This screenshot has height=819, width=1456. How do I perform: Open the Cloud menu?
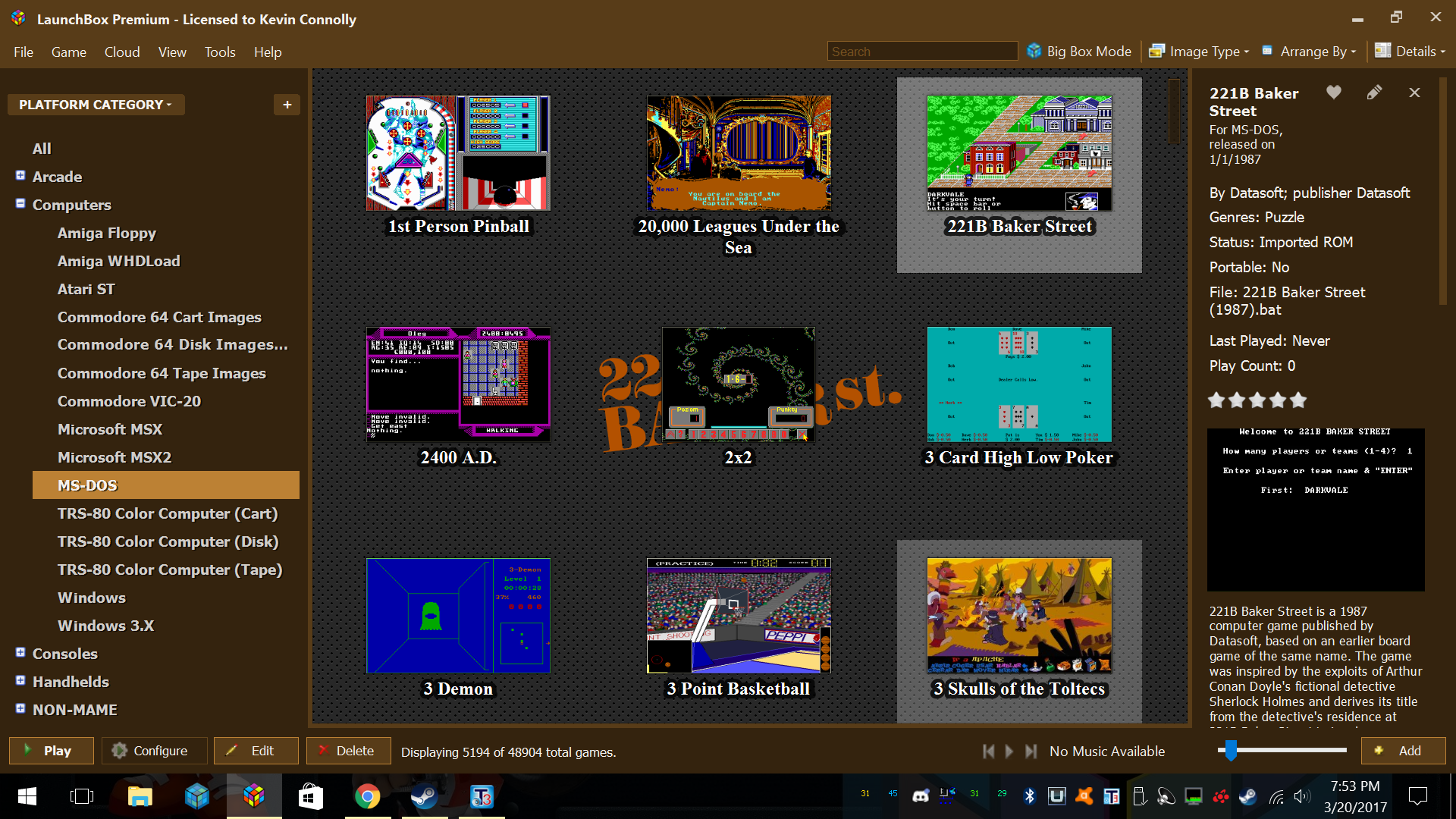click(122, 52)
